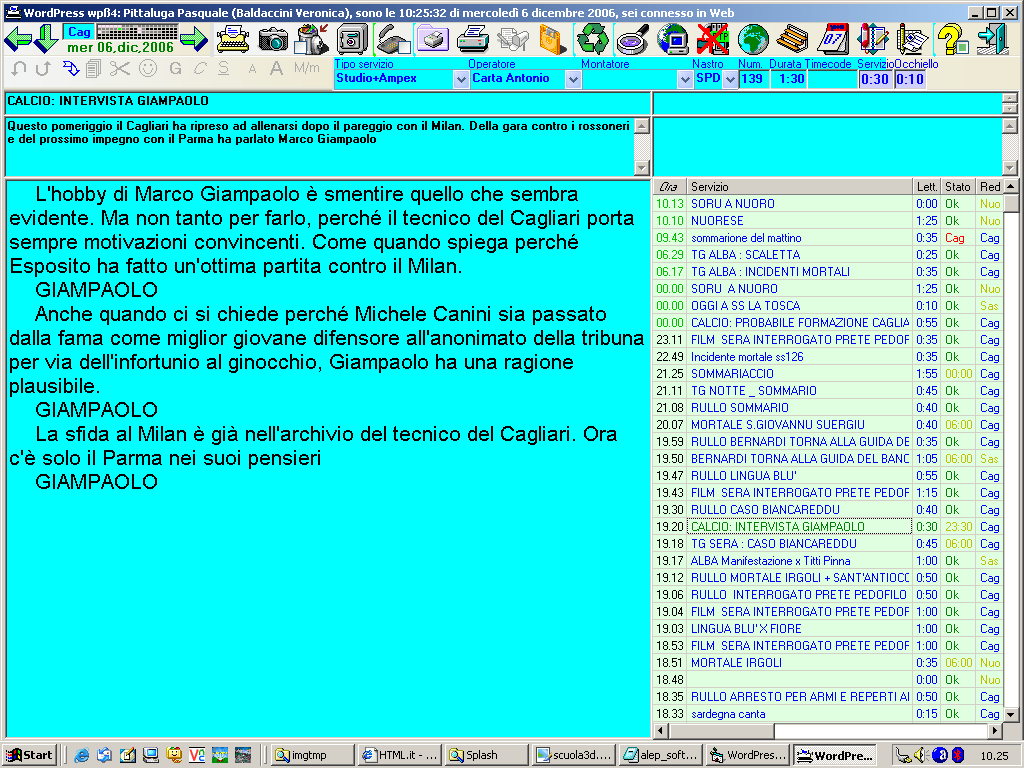The image size is (1024, 768).
Task: Click the Durata field showing 1:30
Action: click(790, 79)
